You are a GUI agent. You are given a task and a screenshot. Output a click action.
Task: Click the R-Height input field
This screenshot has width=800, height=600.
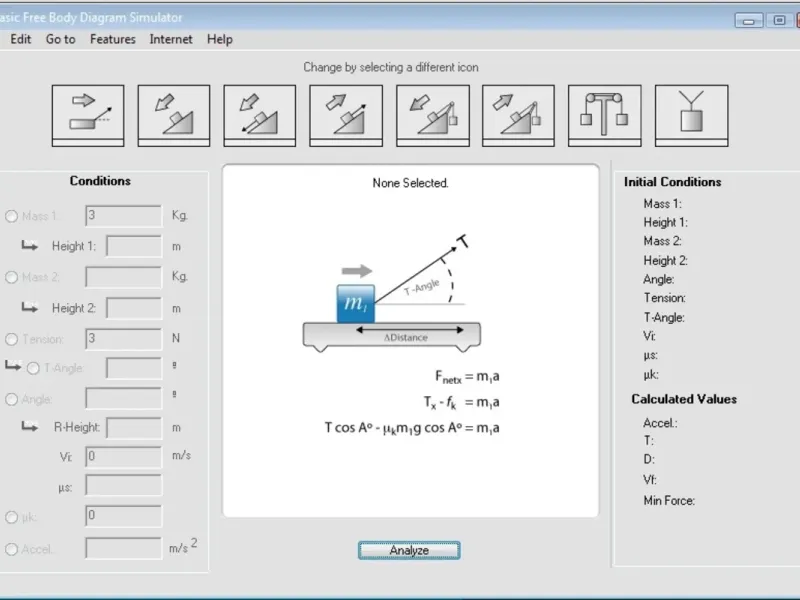point(134,428)
